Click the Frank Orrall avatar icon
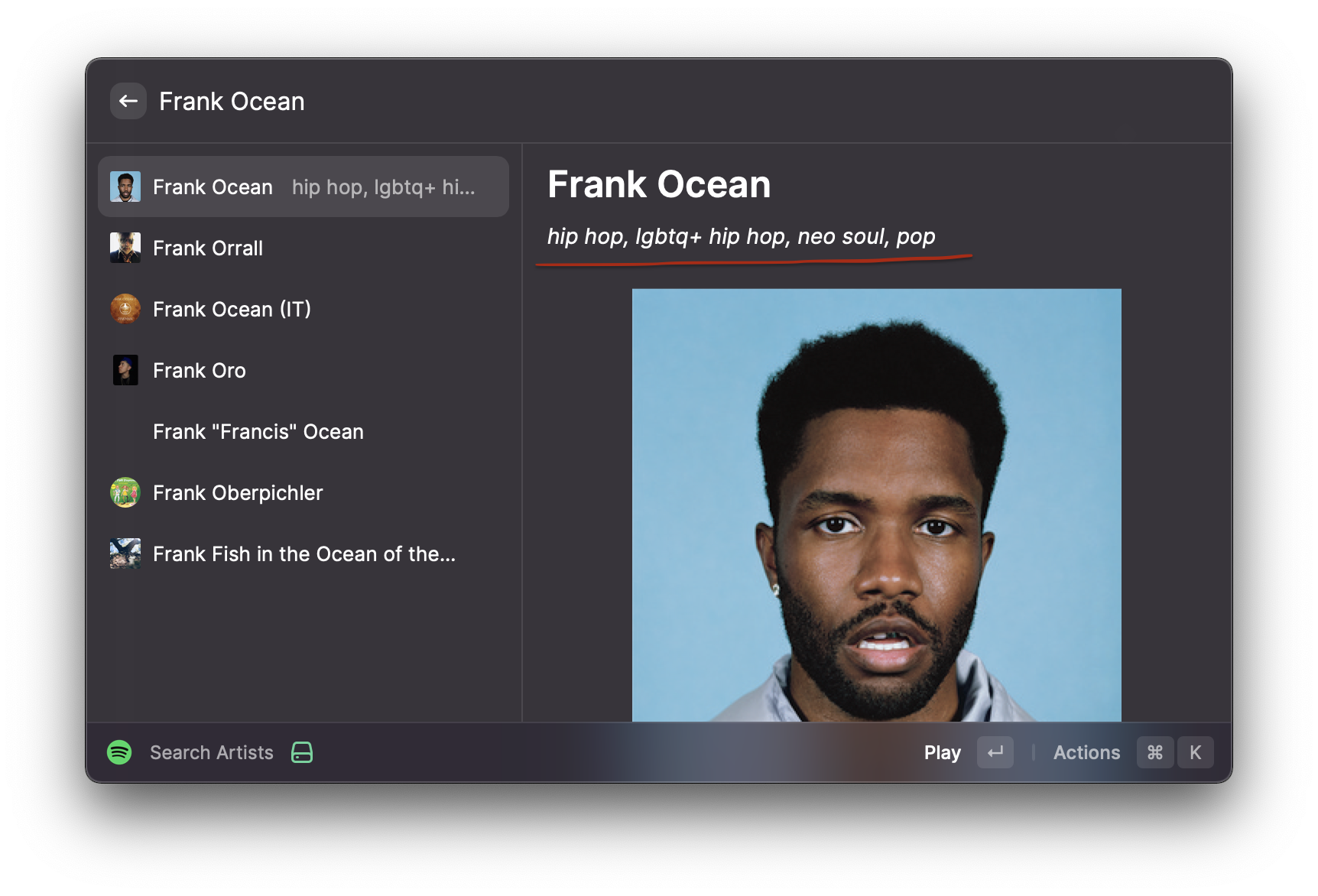Viewport: 1318px width, 896px height. [x=125, y=248]
